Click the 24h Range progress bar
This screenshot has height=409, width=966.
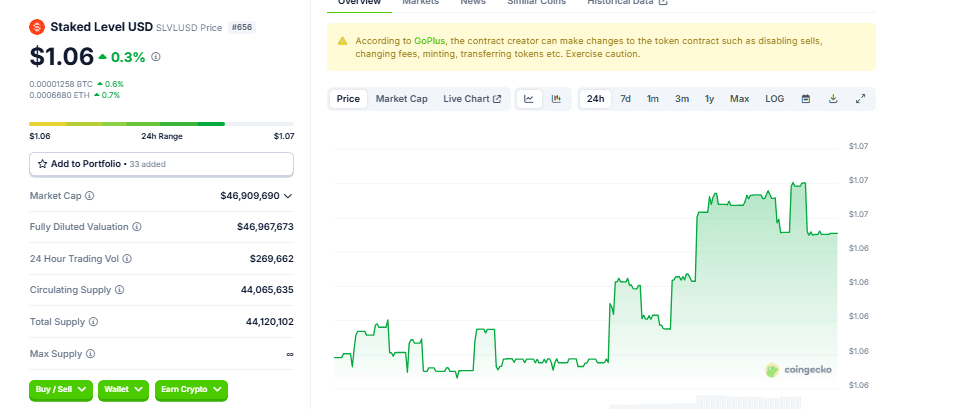pos(161,124)
